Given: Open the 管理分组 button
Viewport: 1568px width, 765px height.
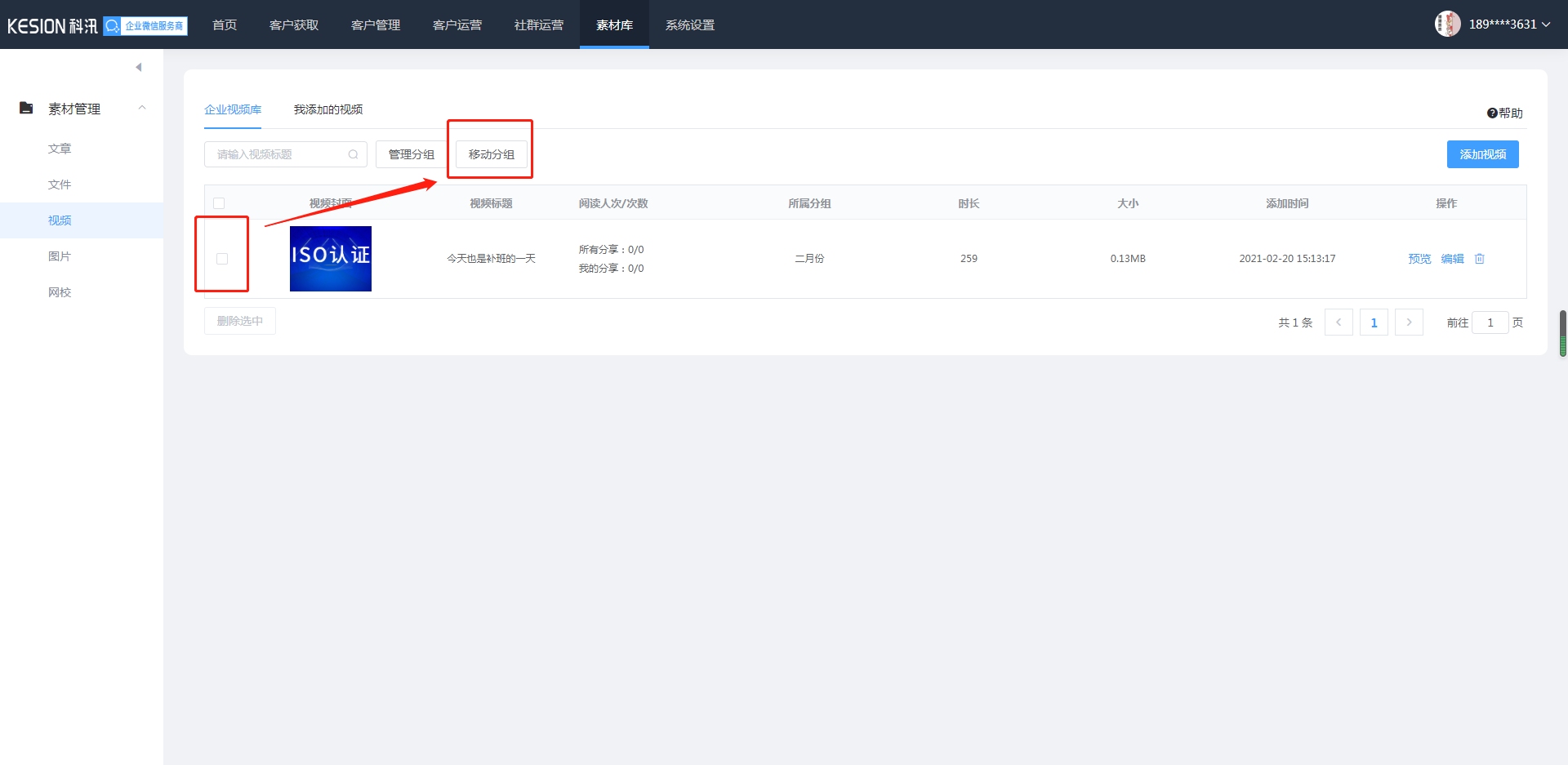Looking at the screenshot, I should coord(411,154).
